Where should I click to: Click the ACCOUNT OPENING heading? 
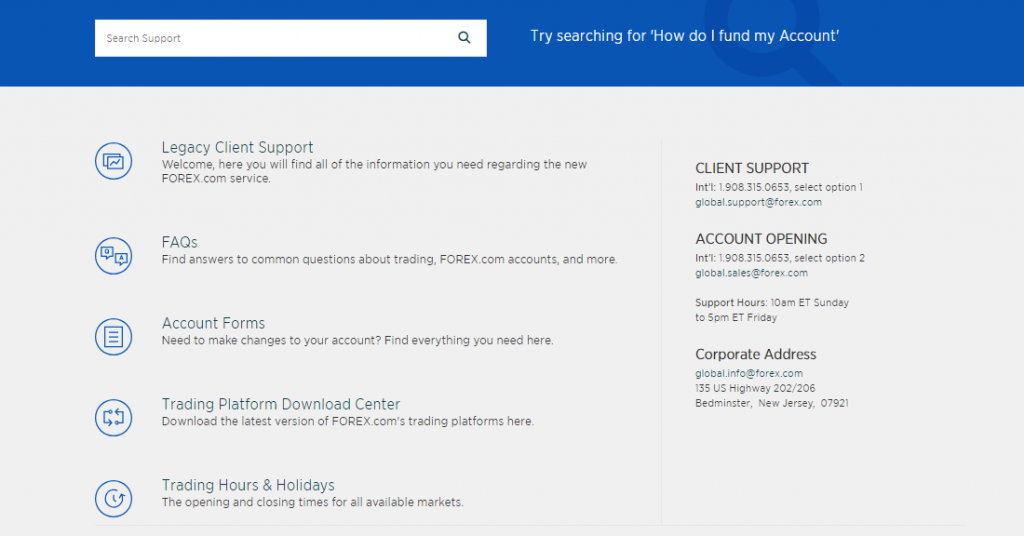click(761, 239)
